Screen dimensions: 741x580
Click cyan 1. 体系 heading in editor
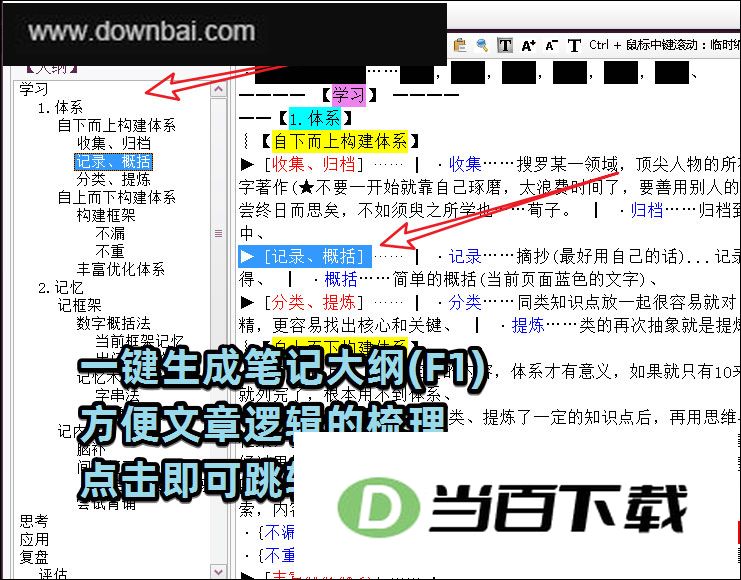(314, 118)
